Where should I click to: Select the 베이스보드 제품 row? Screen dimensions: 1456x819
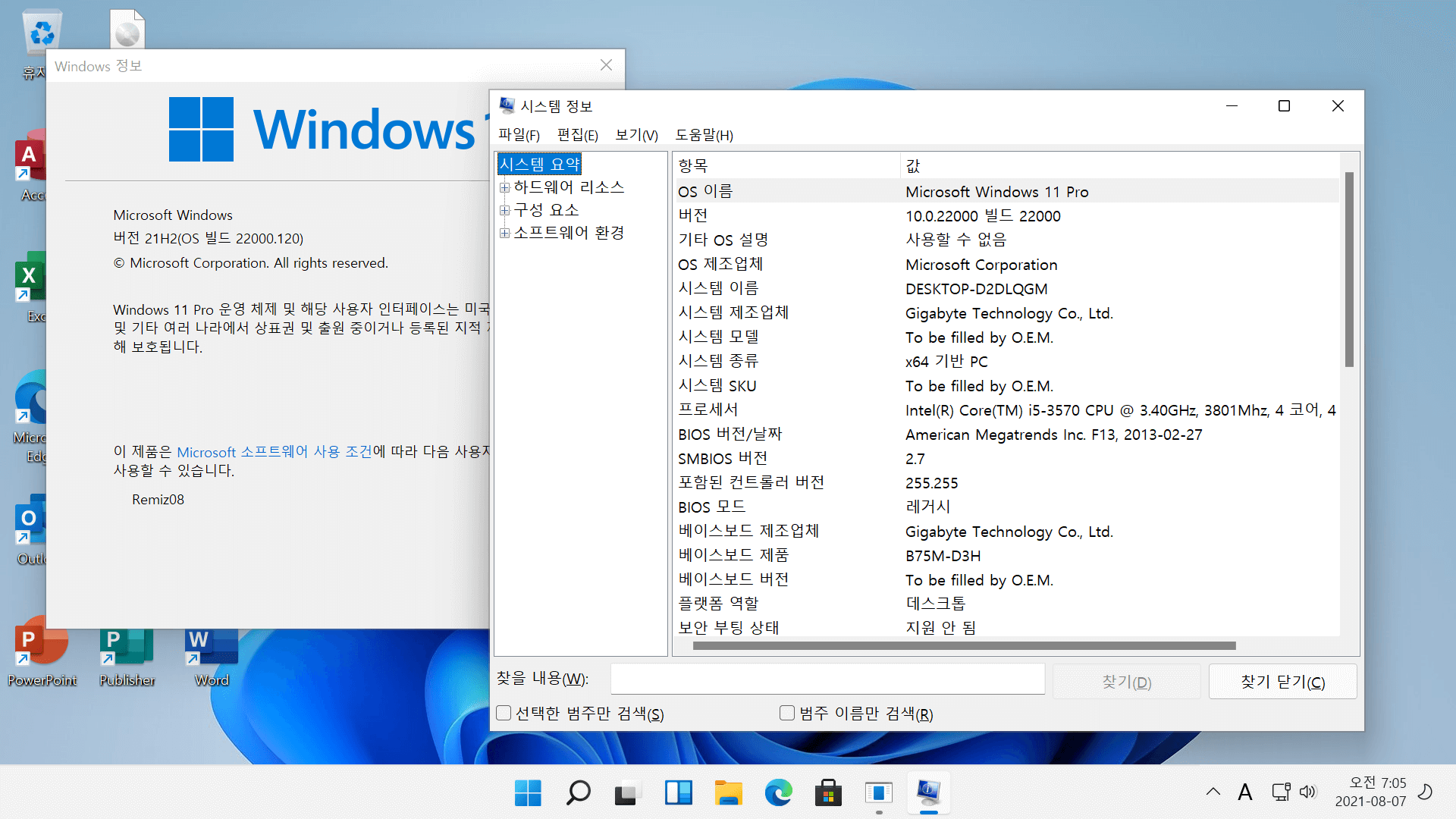1006,555
